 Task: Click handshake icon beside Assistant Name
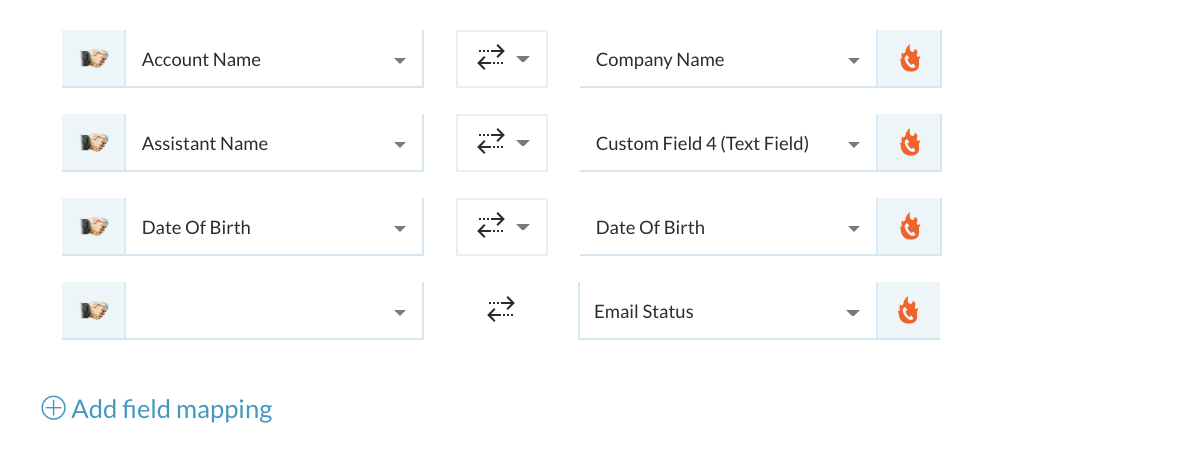(x=94, y=143)
